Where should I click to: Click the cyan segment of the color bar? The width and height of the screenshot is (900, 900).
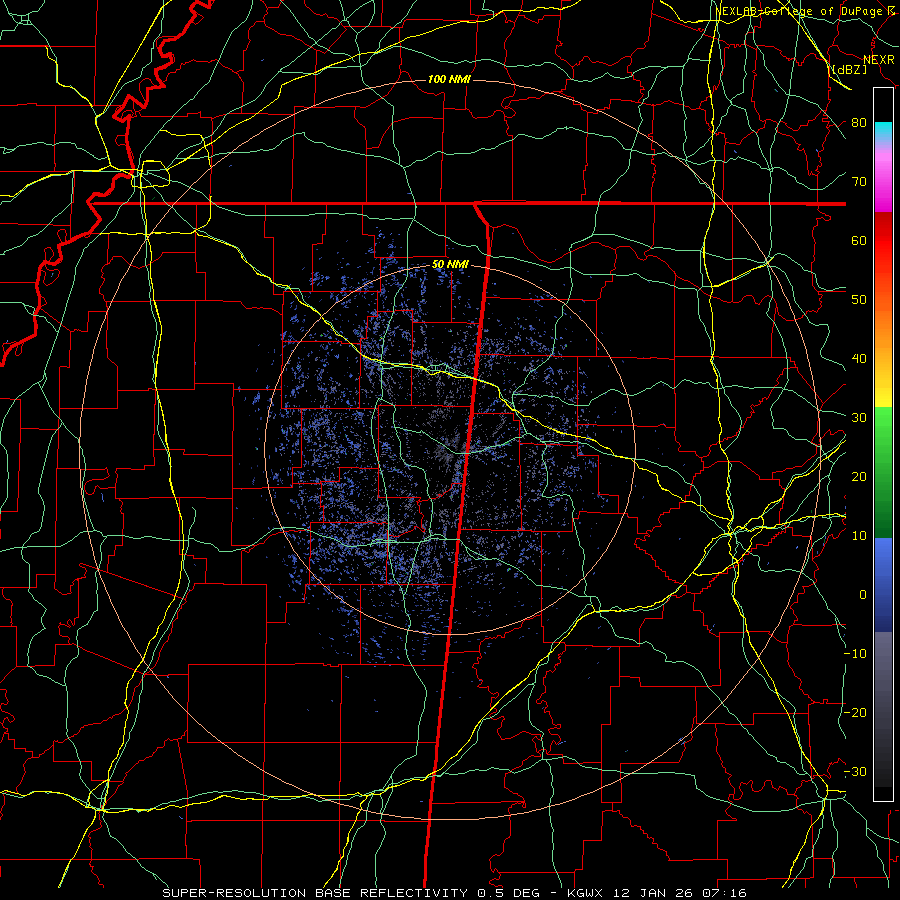coord(883,132)
